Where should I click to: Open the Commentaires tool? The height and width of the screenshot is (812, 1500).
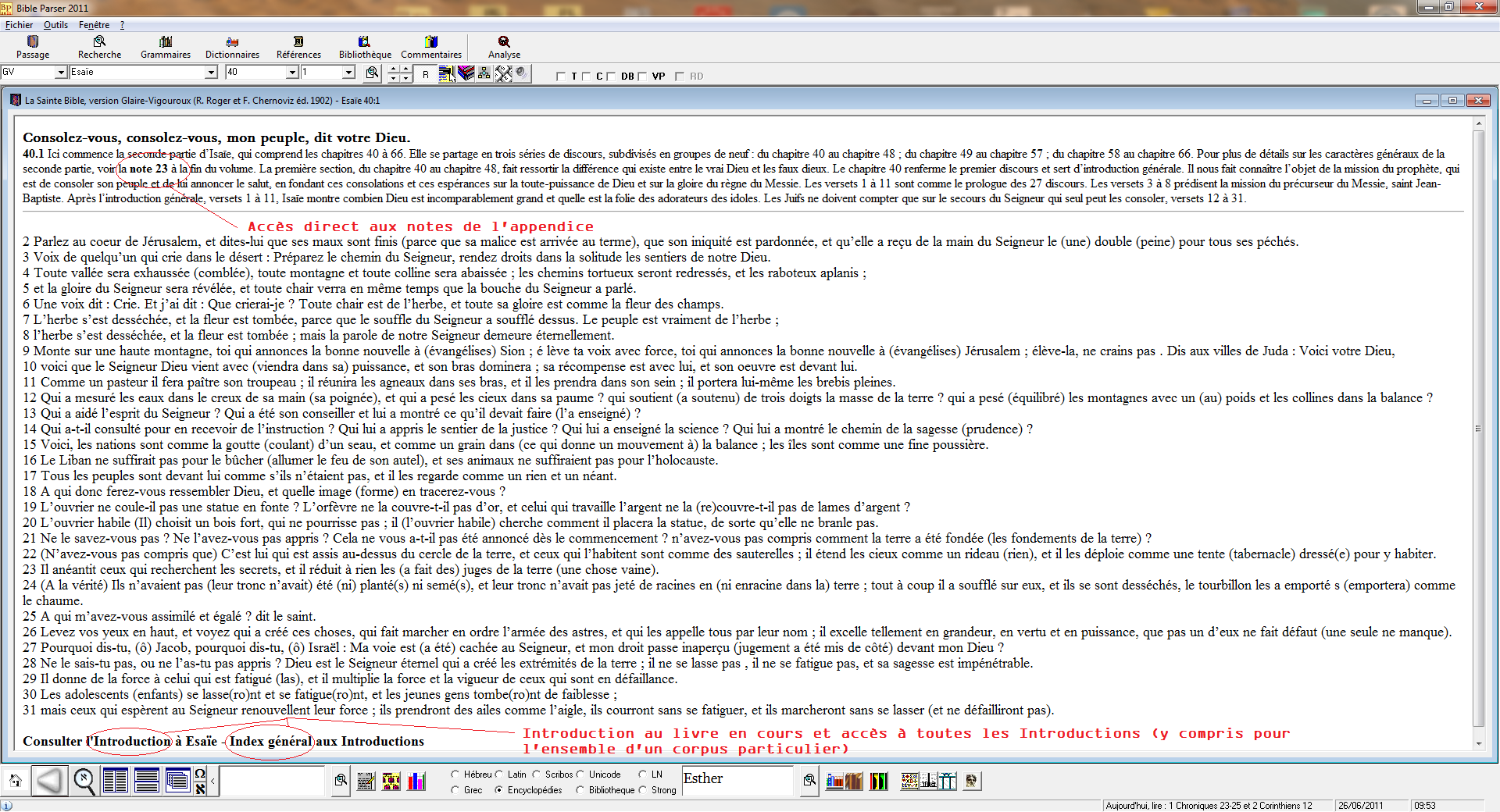431,47
